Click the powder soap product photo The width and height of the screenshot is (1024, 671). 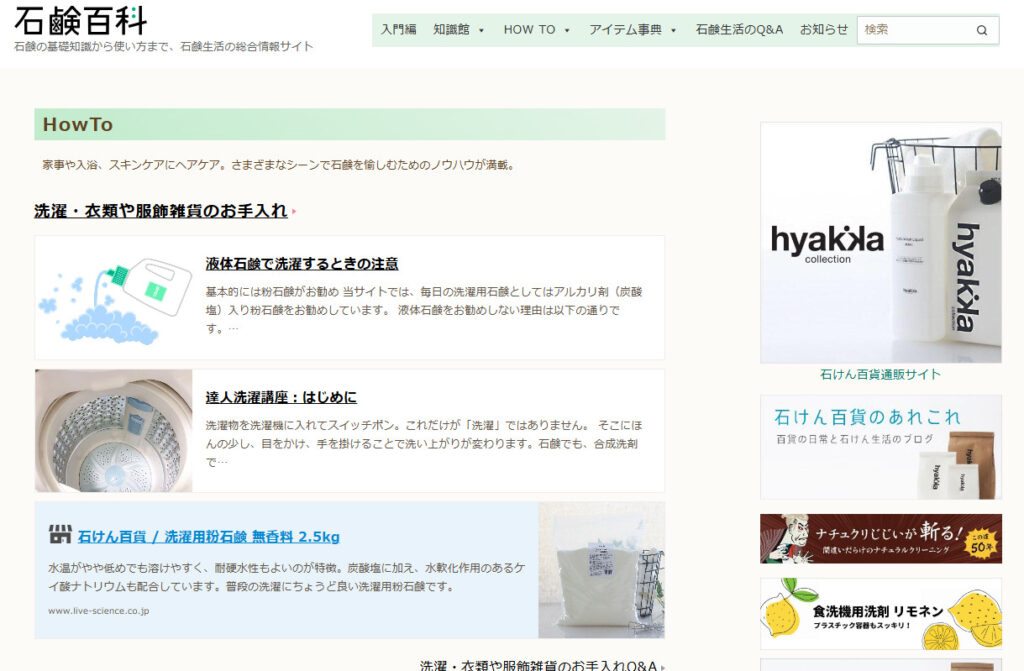click(x=601, y=570)
